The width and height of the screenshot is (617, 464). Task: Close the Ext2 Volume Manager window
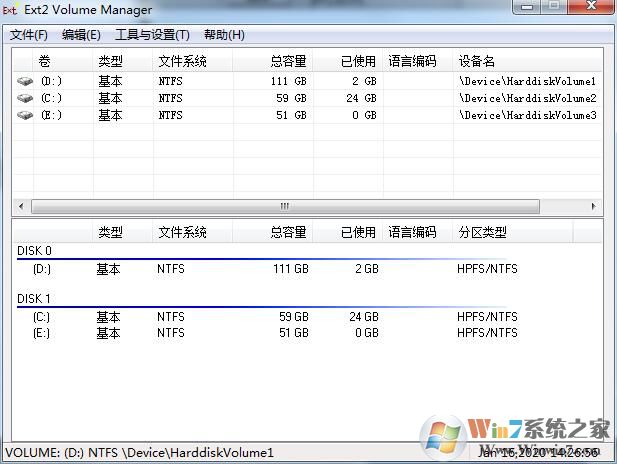591,6
